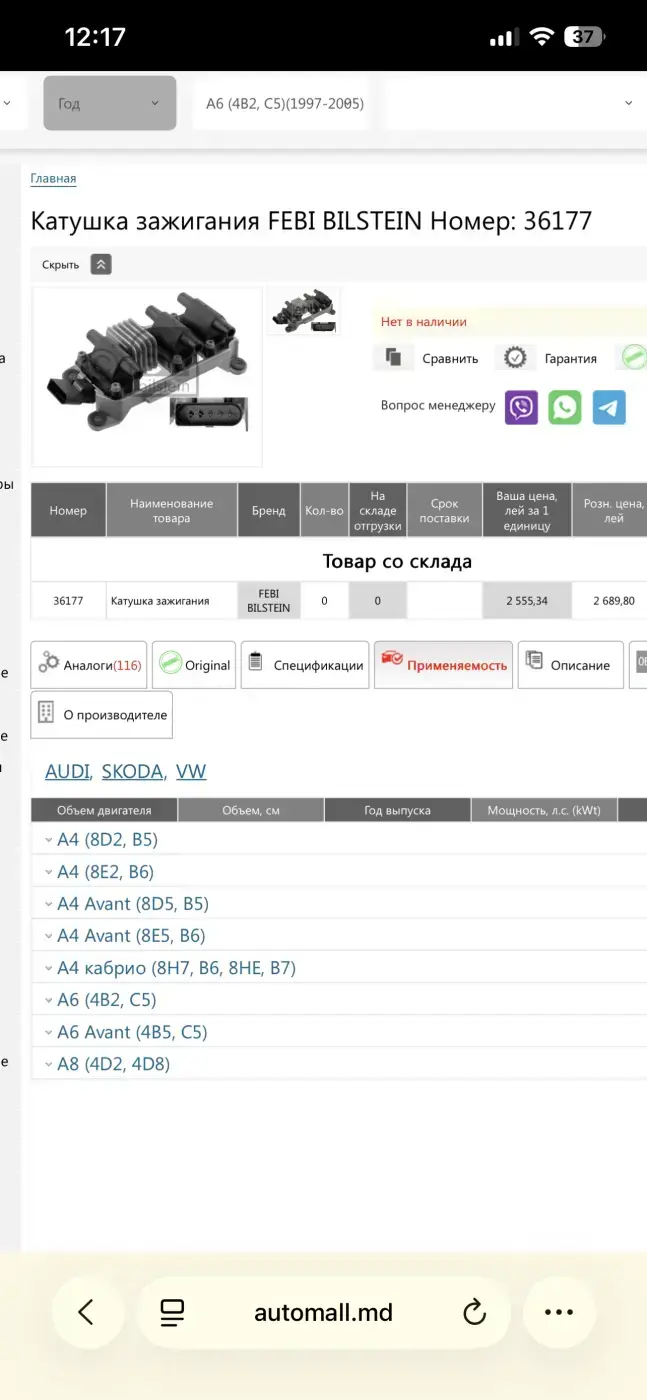
Task: Expand the A8 (4D2, 4D8) row
Action: click(113, 1064)
